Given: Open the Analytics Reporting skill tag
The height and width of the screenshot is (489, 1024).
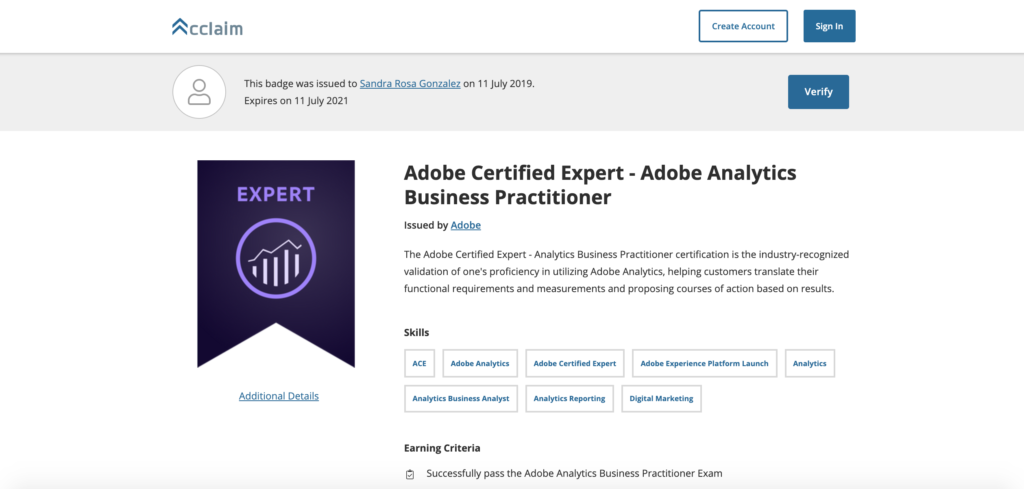Looking at the screenshot, I should 569,398.
